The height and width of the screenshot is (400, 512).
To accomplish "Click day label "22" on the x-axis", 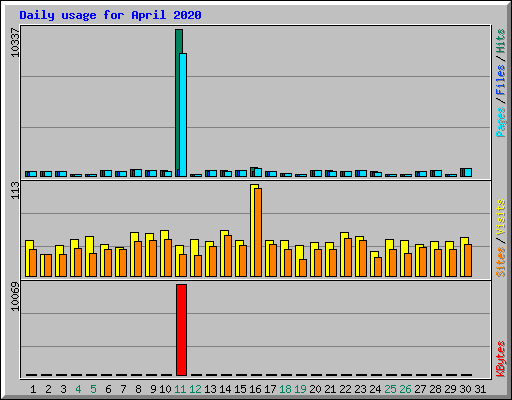I will coord(345,389).
